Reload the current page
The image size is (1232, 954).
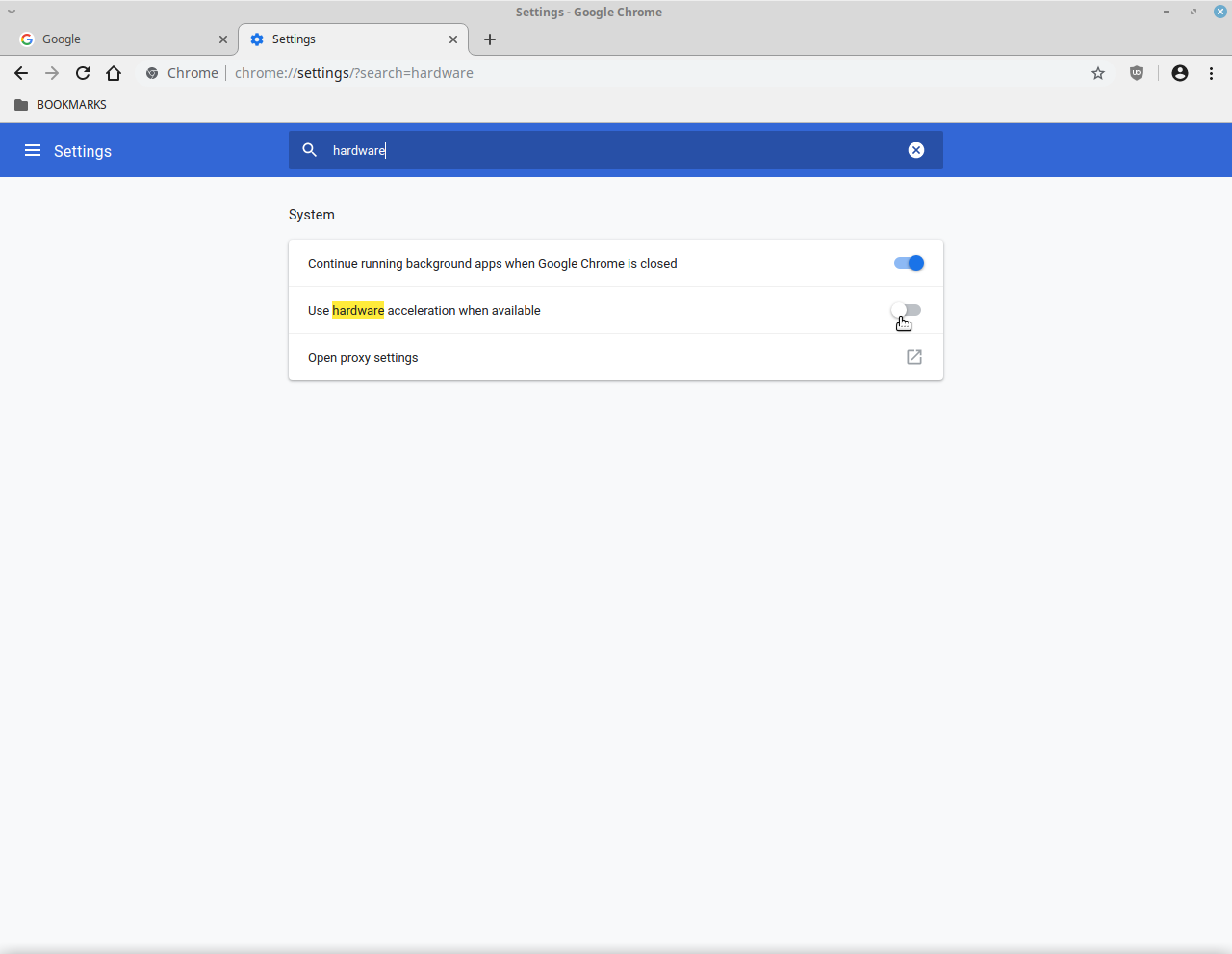(x=83, y=73)
